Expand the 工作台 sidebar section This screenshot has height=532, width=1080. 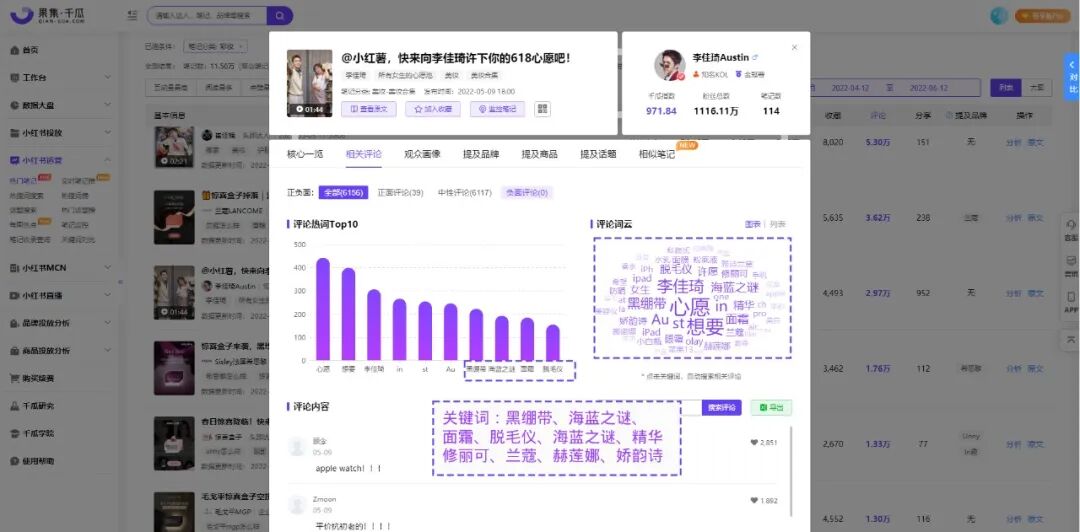[x=61, y=78]
